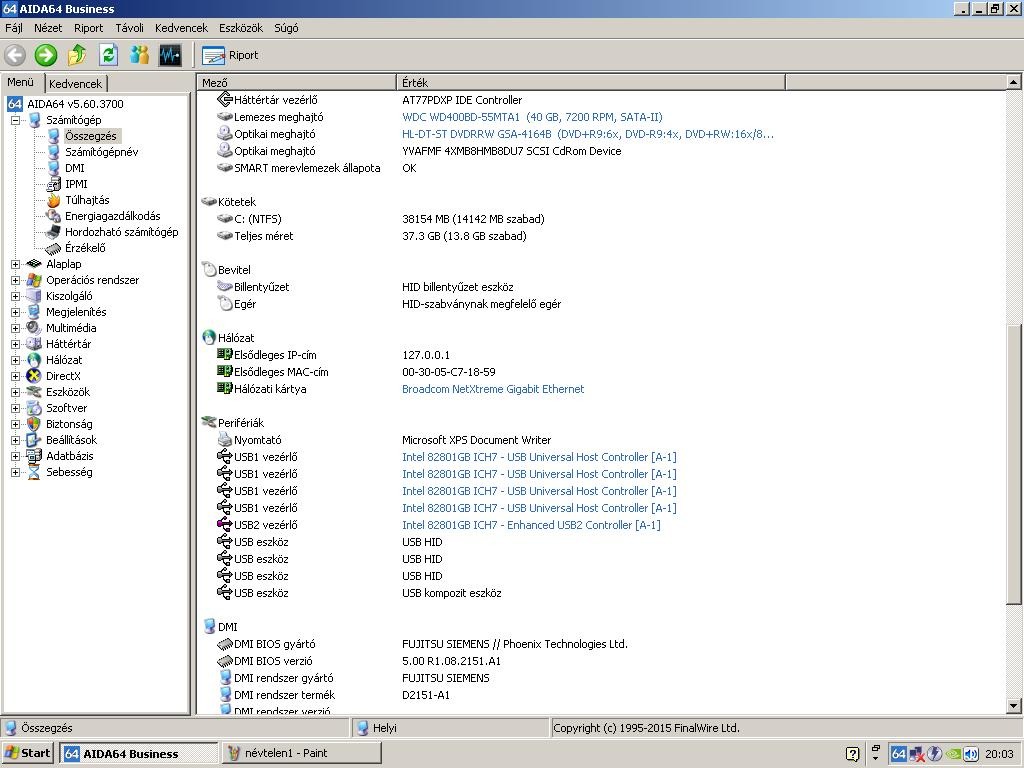Select the Energiagazdálkodás tree item
This screenshot has height=768, width=1024.
click(x=112, y=216)
